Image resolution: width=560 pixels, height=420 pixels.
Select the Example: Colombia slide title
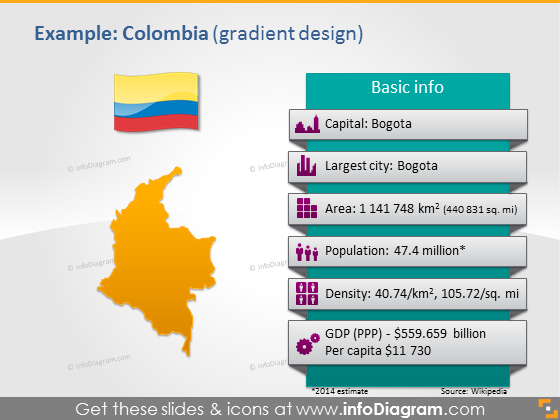199,34
